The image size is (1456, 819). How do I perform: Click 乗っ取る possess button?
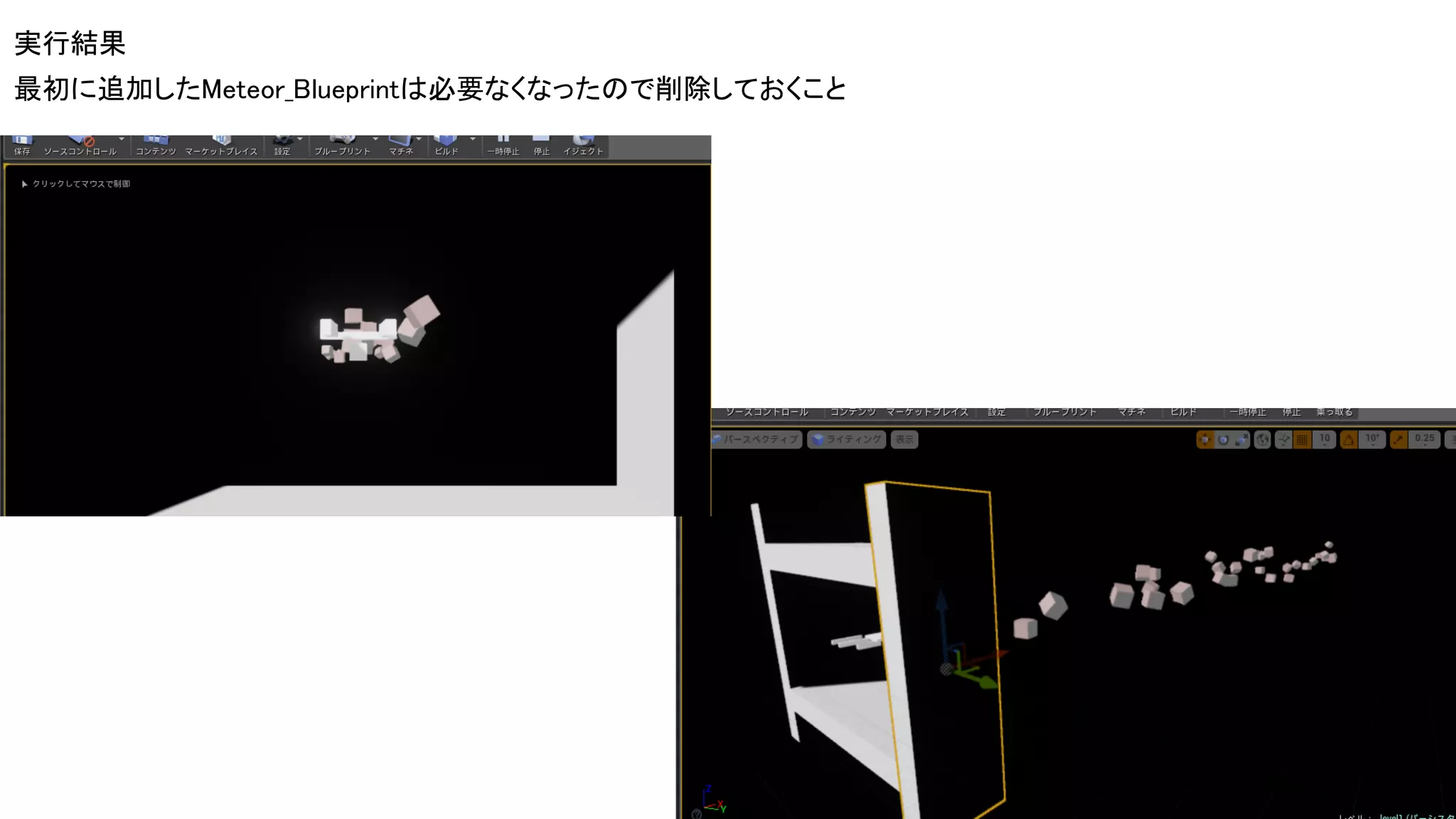pos(1334,412)
